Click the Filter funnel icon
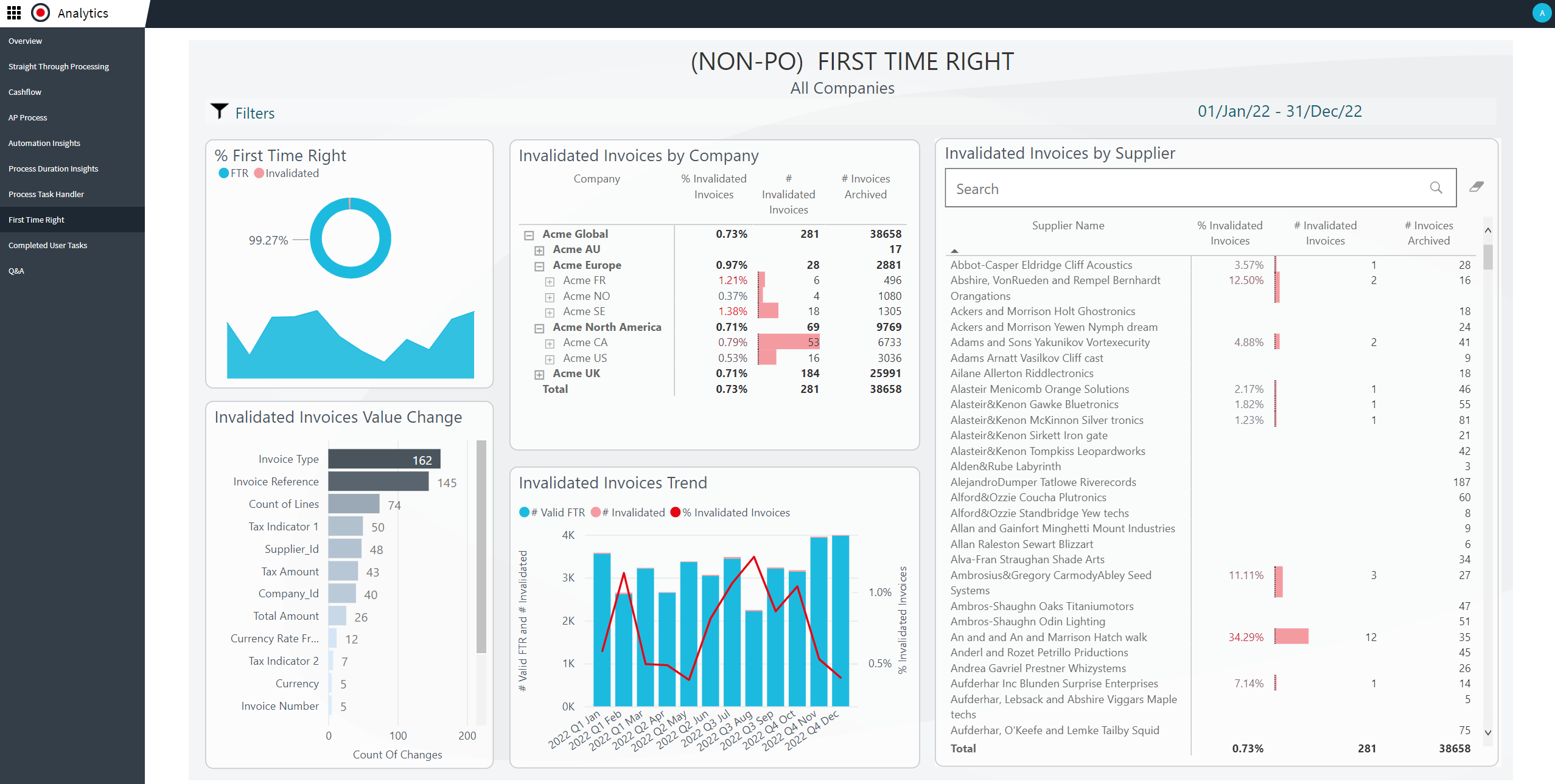 218,112
